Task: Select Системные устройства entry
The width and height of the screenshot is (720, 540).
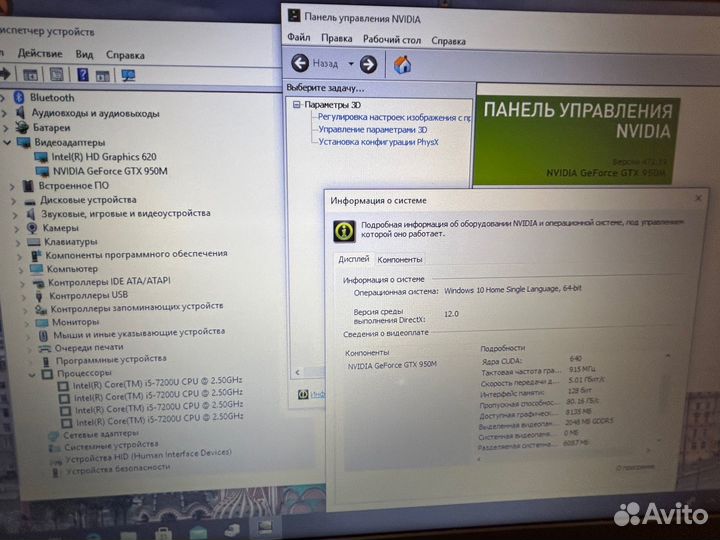Action: click(111, 445)
